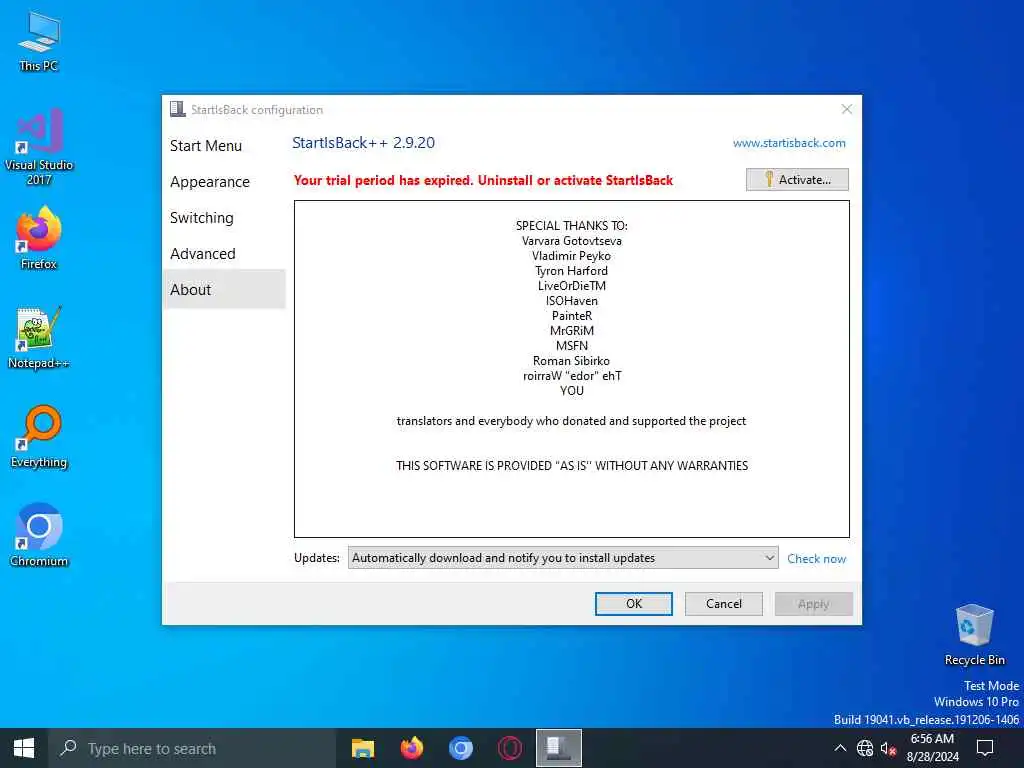1024x768 pixels.
Task: Open Notepad++ desktop shortcut
Action: point(39,338)
